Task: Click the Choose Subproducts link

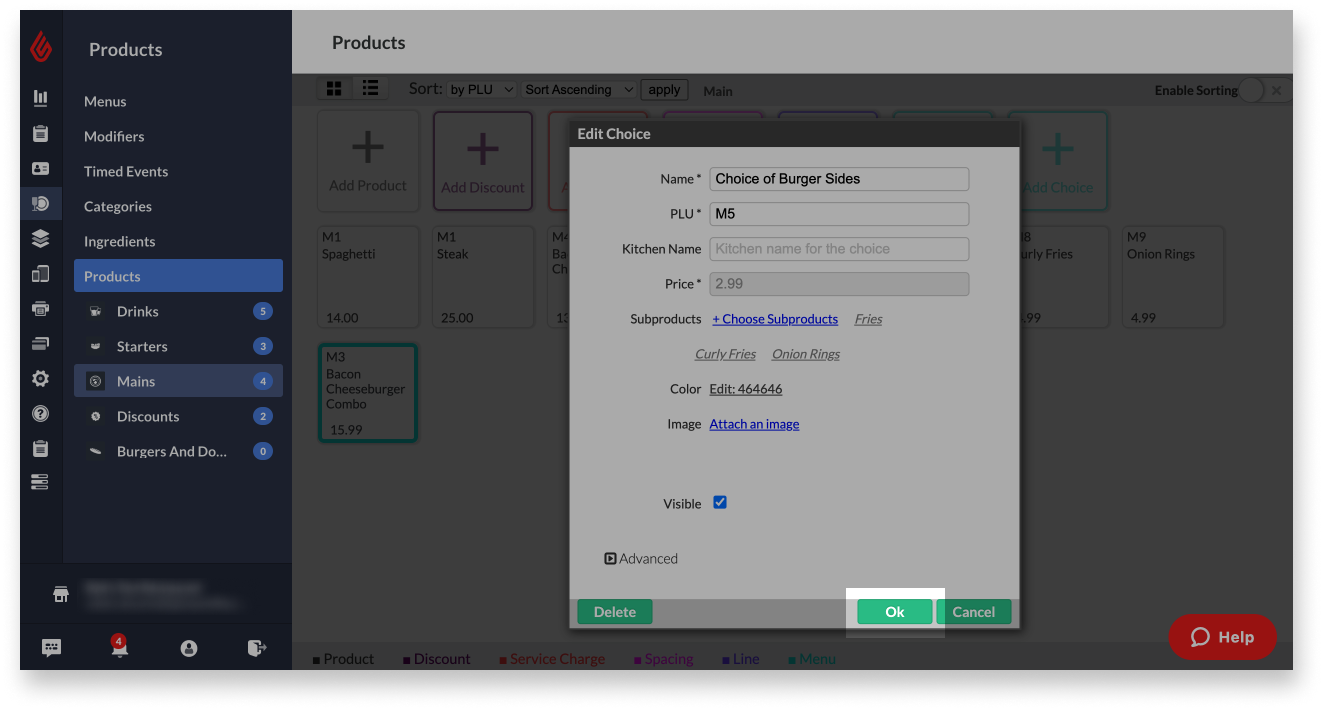Action: point(775,318)
